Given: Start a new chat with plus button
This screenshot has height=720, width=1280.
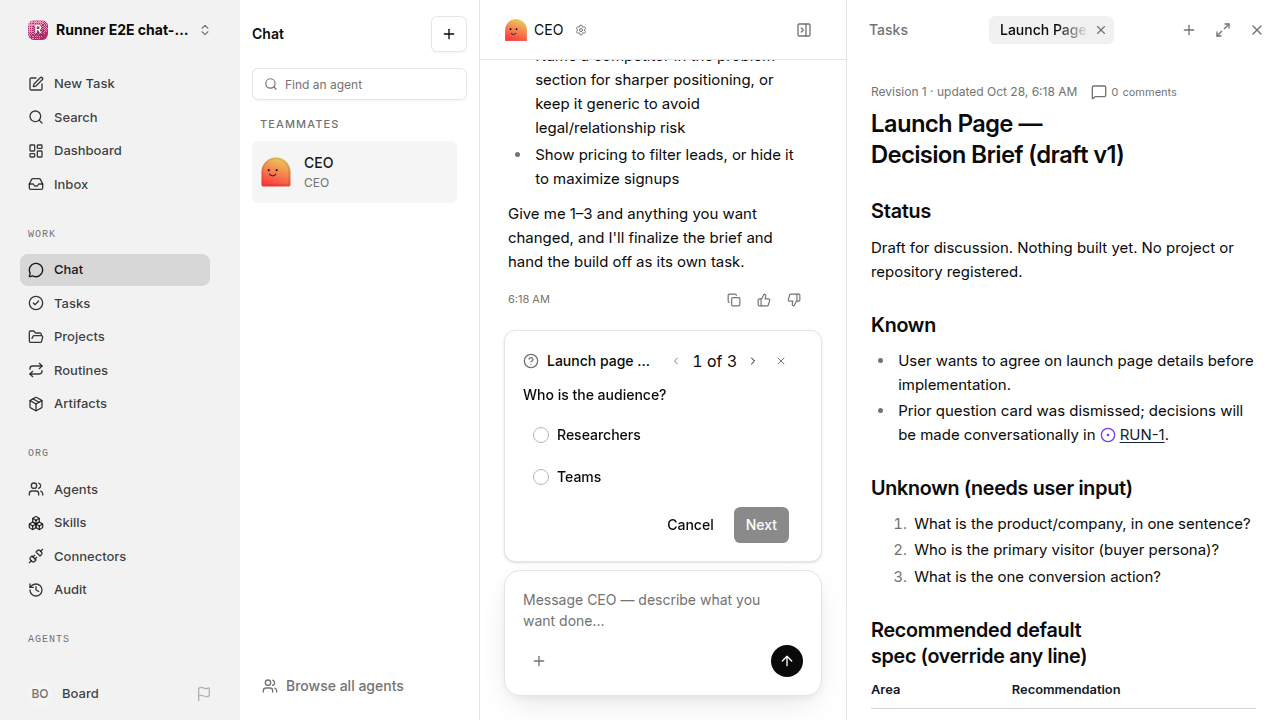Looking at the screenshot, I should pyautogui.click(x=449, y=34).
